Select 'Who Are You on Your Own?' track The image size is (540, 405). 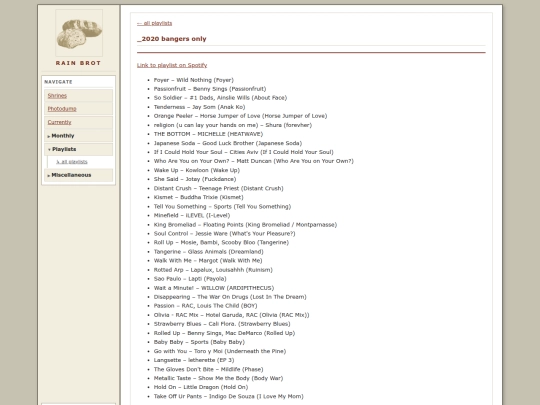pyautogui.click(x=253, y=161)
